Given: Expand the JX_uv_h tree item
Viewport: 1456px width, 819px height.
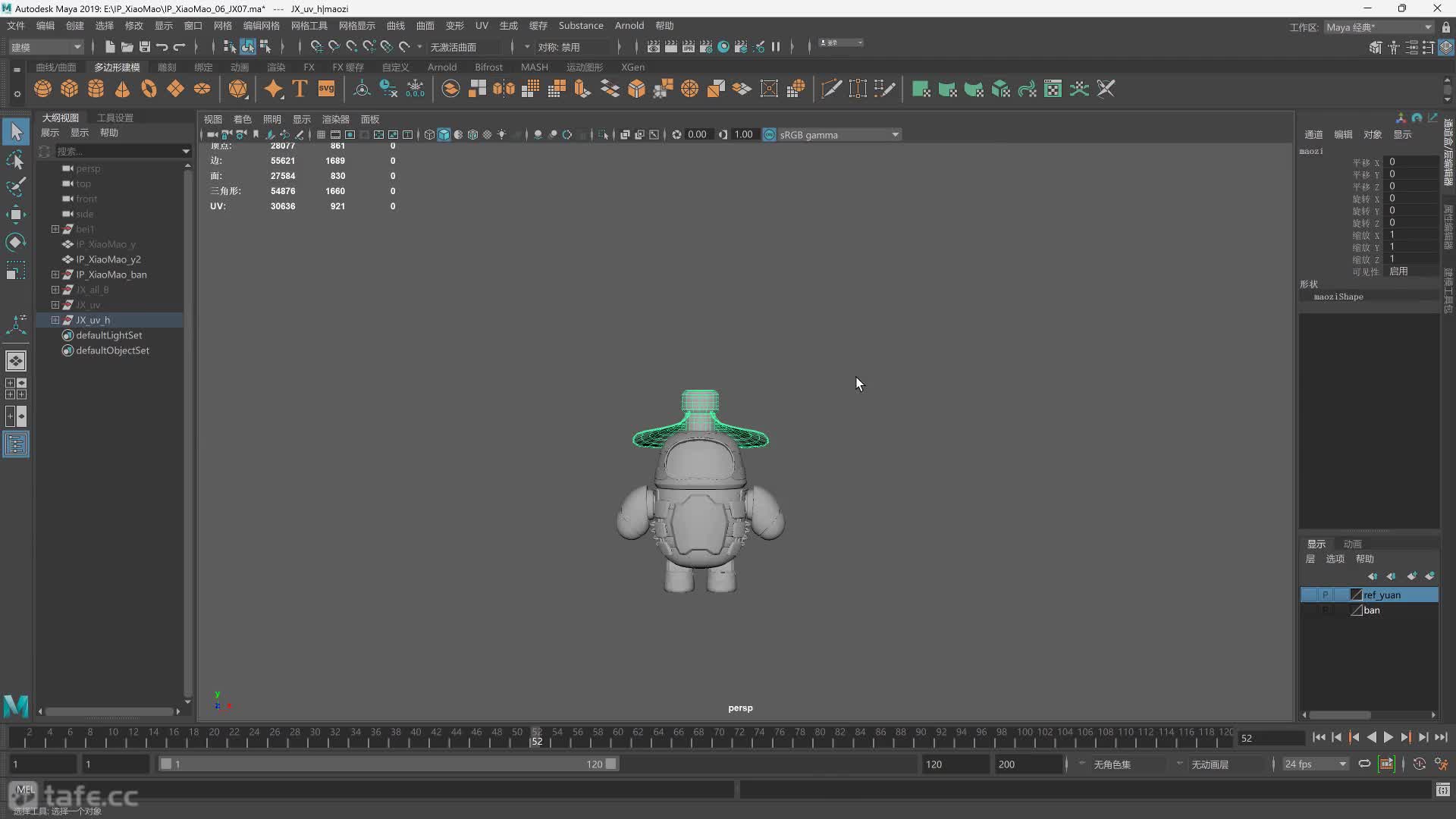Looking at the screenshot, I should tap(54, 319).
